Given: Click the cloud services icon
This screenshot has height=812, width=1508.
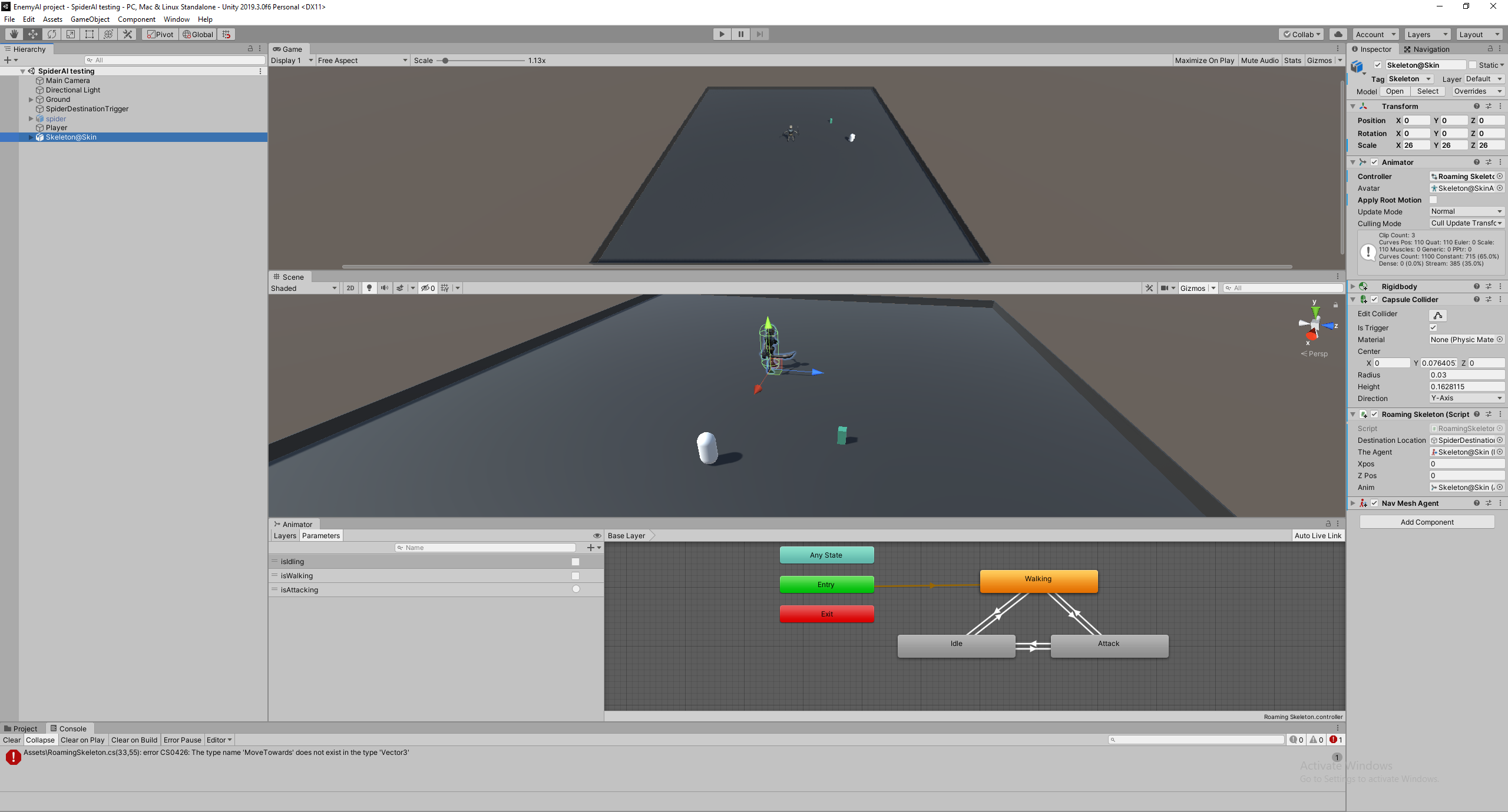Looking at the screenshot, I should [x=1338, y=34].
